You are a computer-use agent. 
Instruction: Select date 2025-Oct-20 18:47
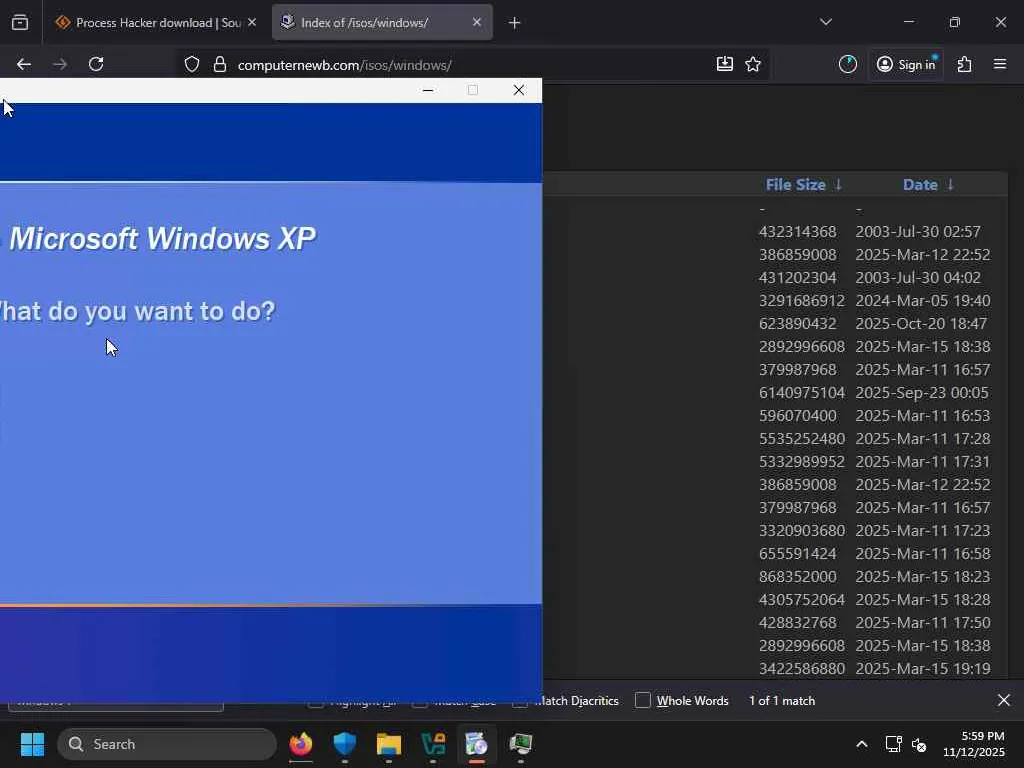[921, 324]
